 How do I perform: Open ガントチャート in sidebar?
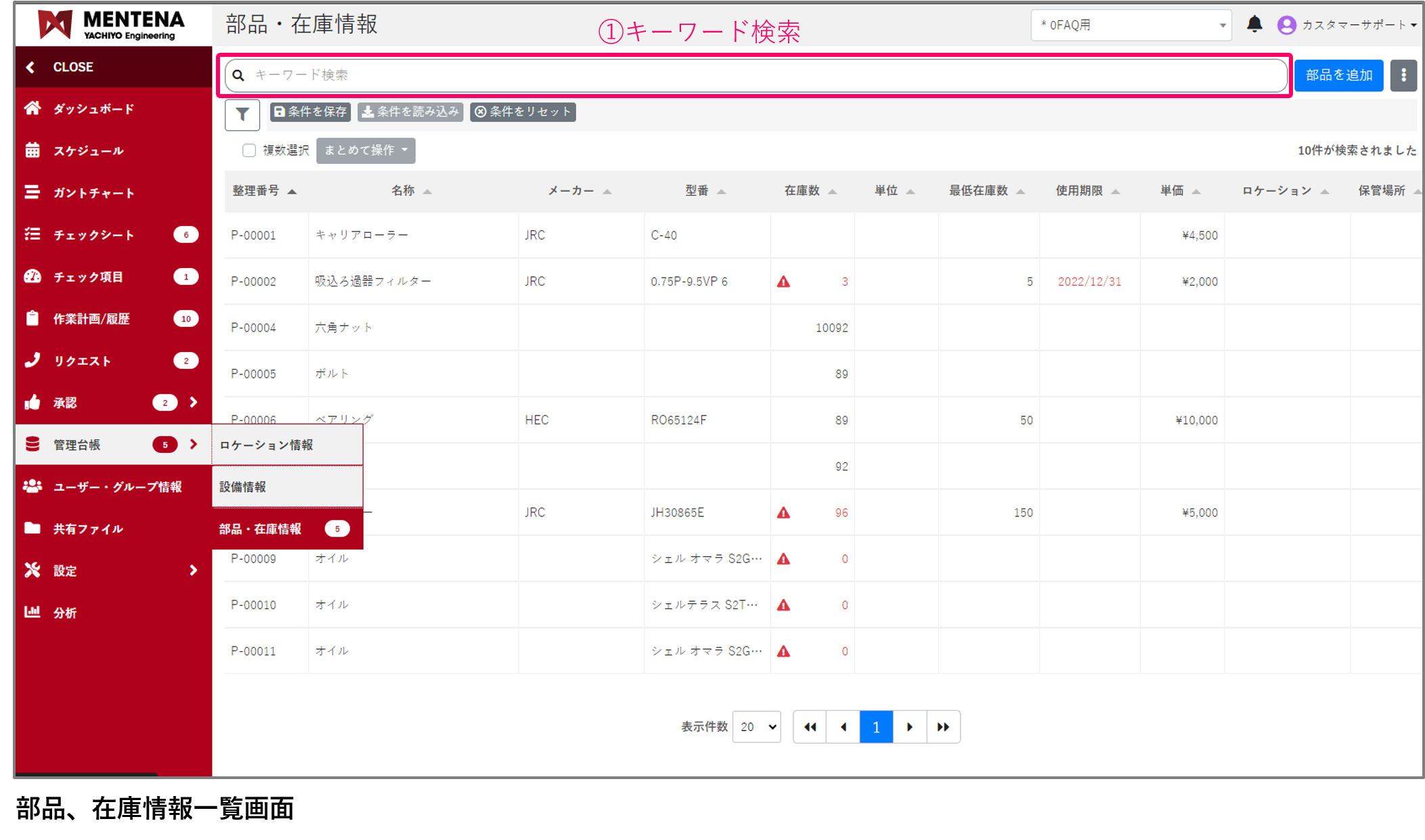tap(93, 193)
